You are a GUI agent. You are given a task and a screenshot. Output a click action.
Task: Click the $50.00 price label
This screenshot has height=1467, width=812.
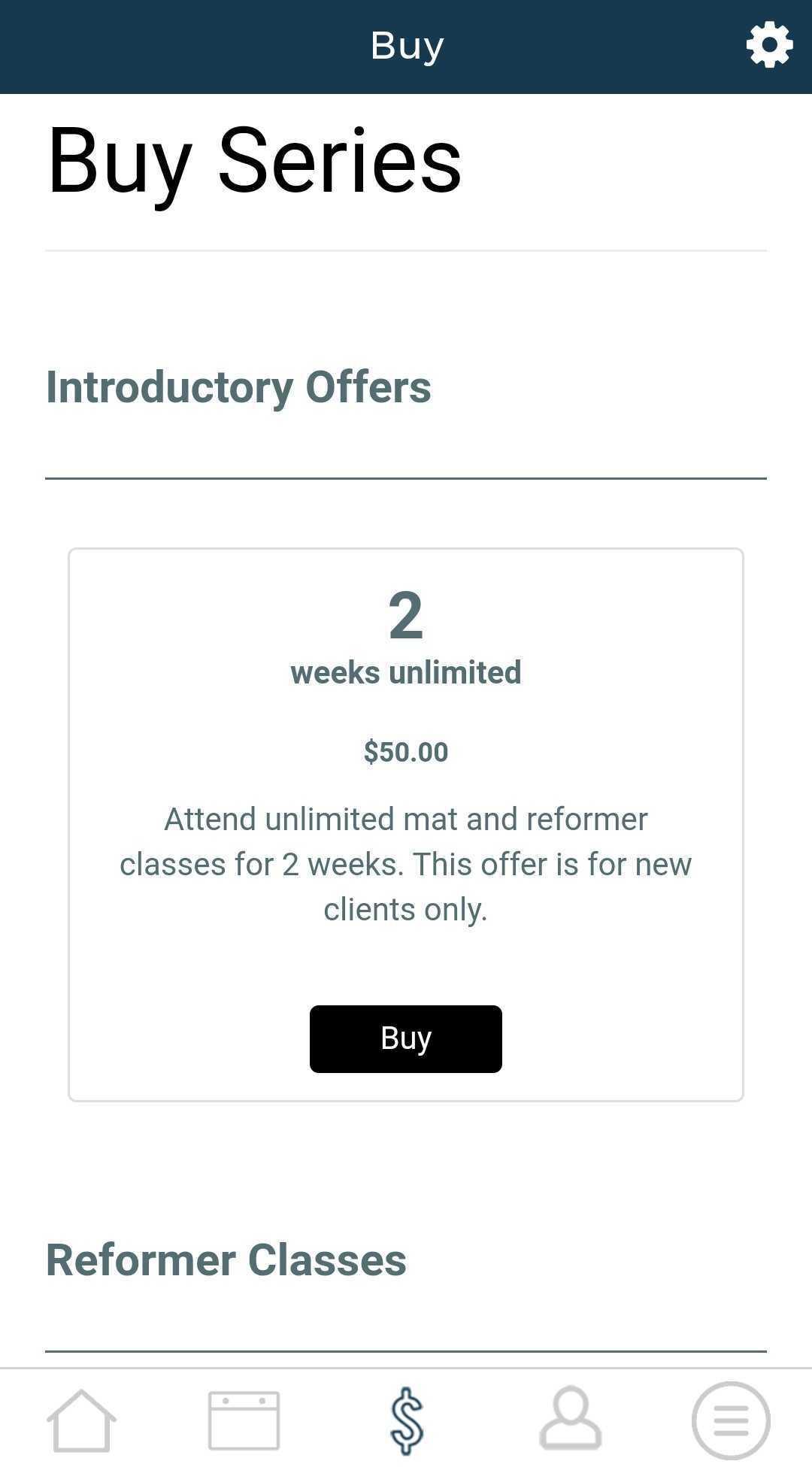[x=406, y=752]
